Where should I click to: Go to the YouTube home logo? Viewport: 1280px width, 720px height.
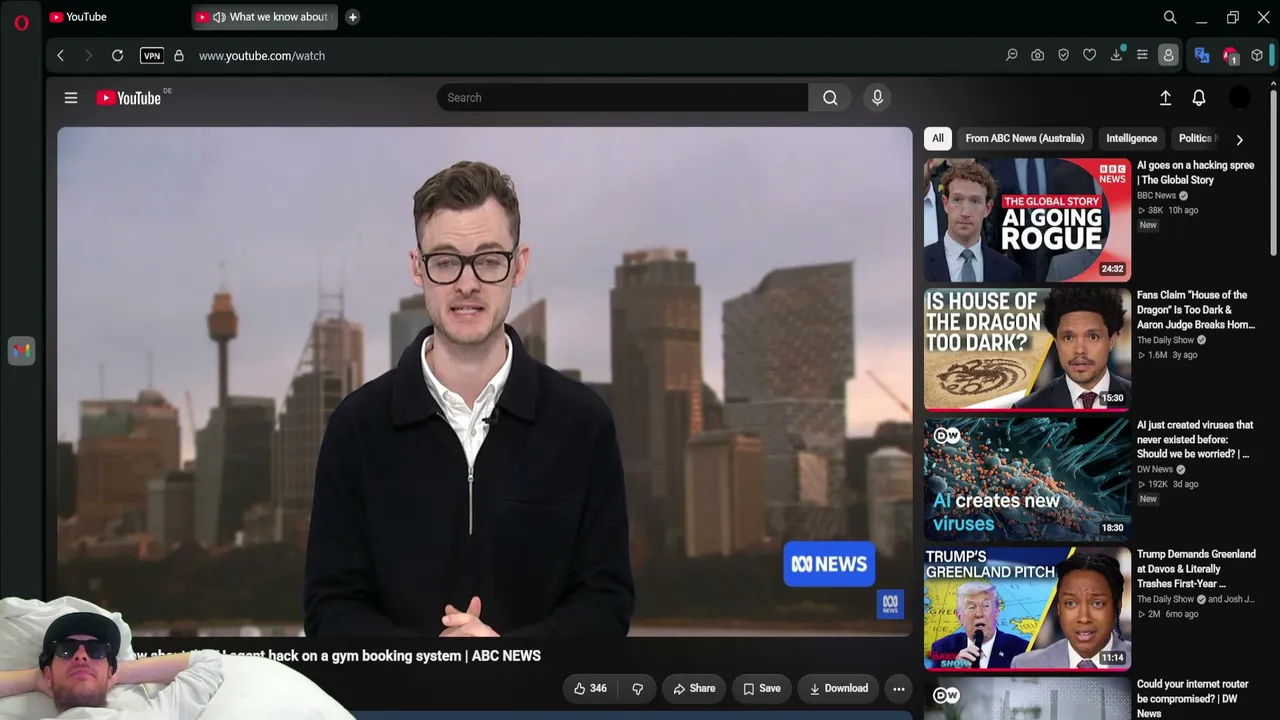(x=129, y=98)
